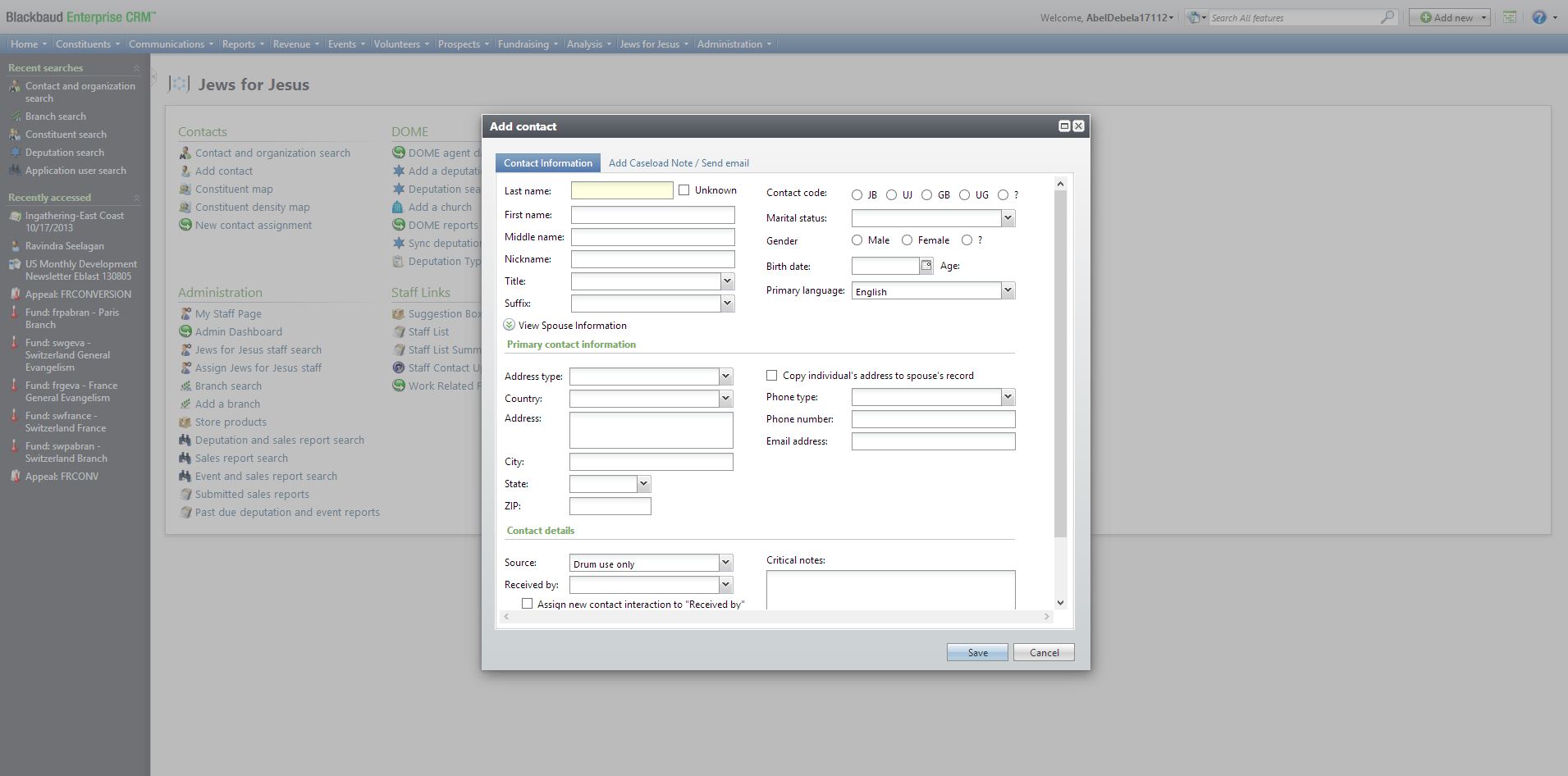Open the Phone type dropdown
The image size is (1568, 776).
(1008, 397)
